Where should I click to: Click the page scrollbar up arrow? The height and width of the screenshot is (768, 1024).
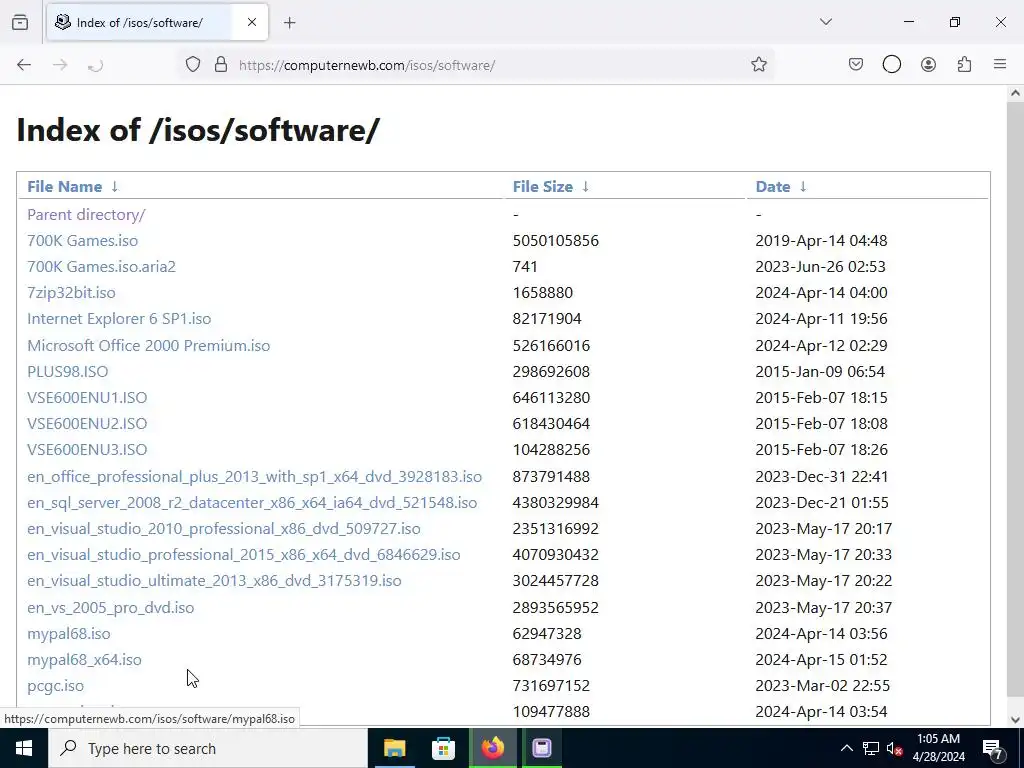pos(1015,93)
